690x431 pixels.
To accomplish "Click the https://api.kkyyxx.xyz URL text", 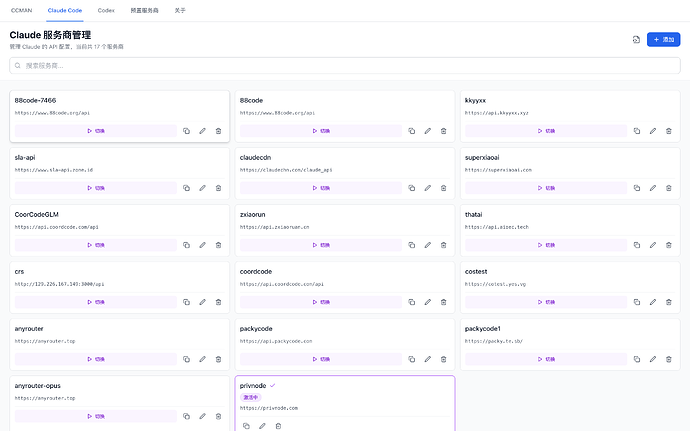I will (497, 113).
